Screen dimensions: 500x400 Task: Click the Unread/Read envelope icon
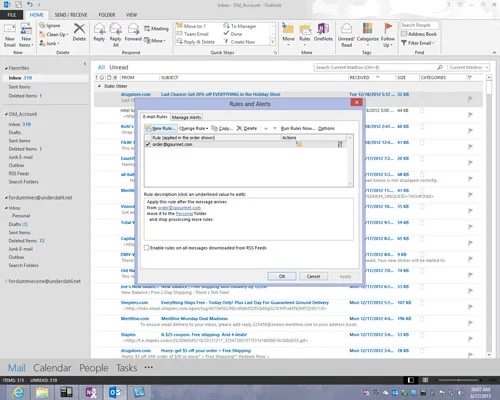pyautogui.click(x=347, y=29)
